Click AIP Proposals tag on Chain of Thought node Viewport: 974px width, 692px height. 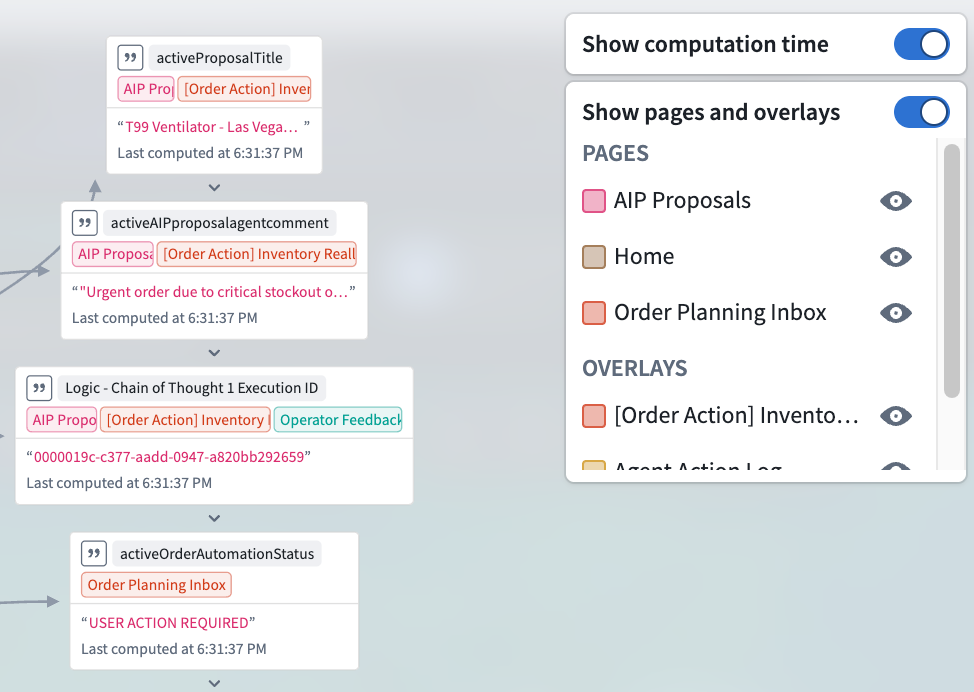61,420
